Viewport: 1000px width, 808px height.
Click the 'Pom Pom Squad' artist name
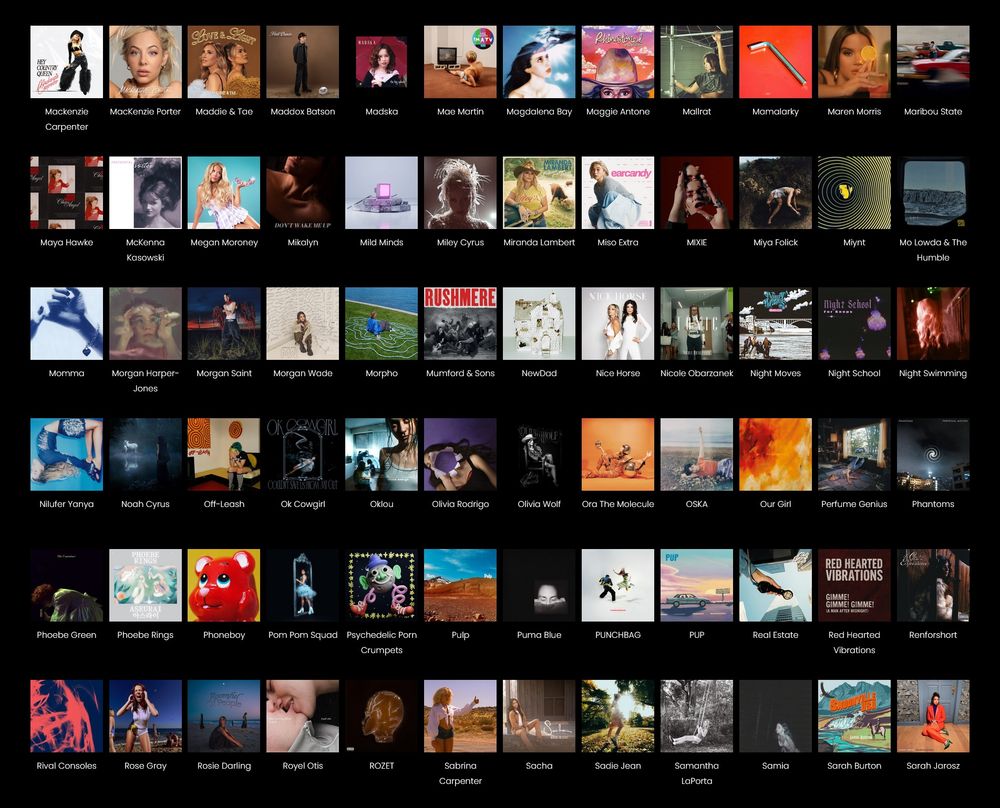[x=303, y=635]
